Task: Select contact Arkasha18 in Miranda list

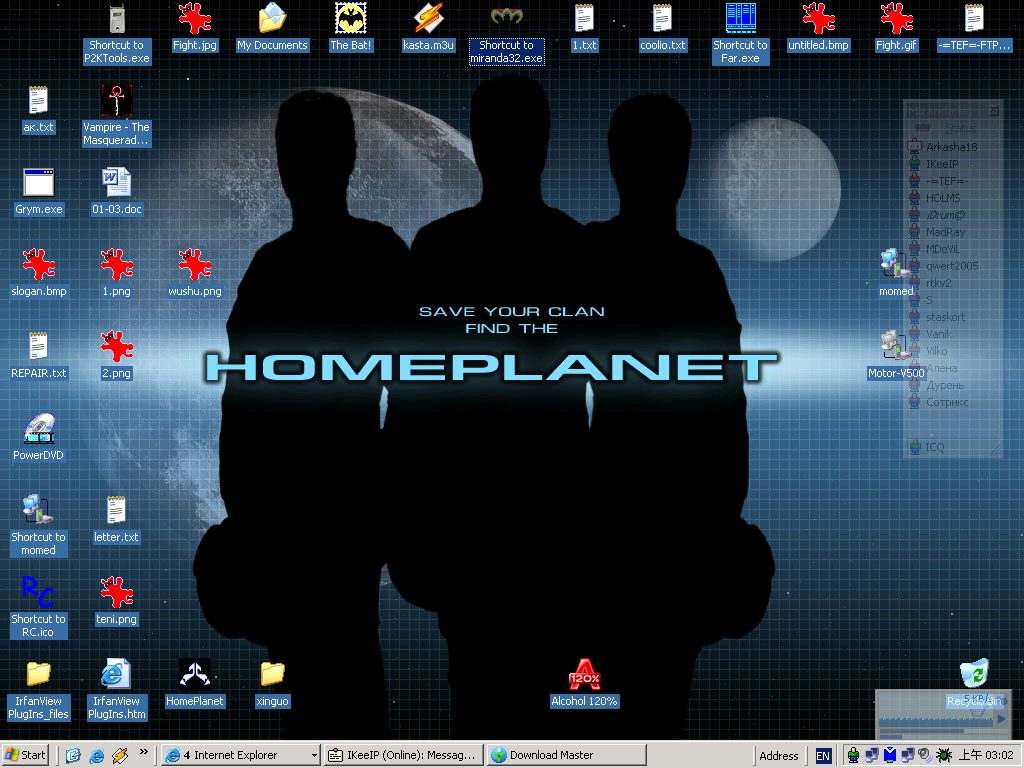Action: [x=952, y=147]
